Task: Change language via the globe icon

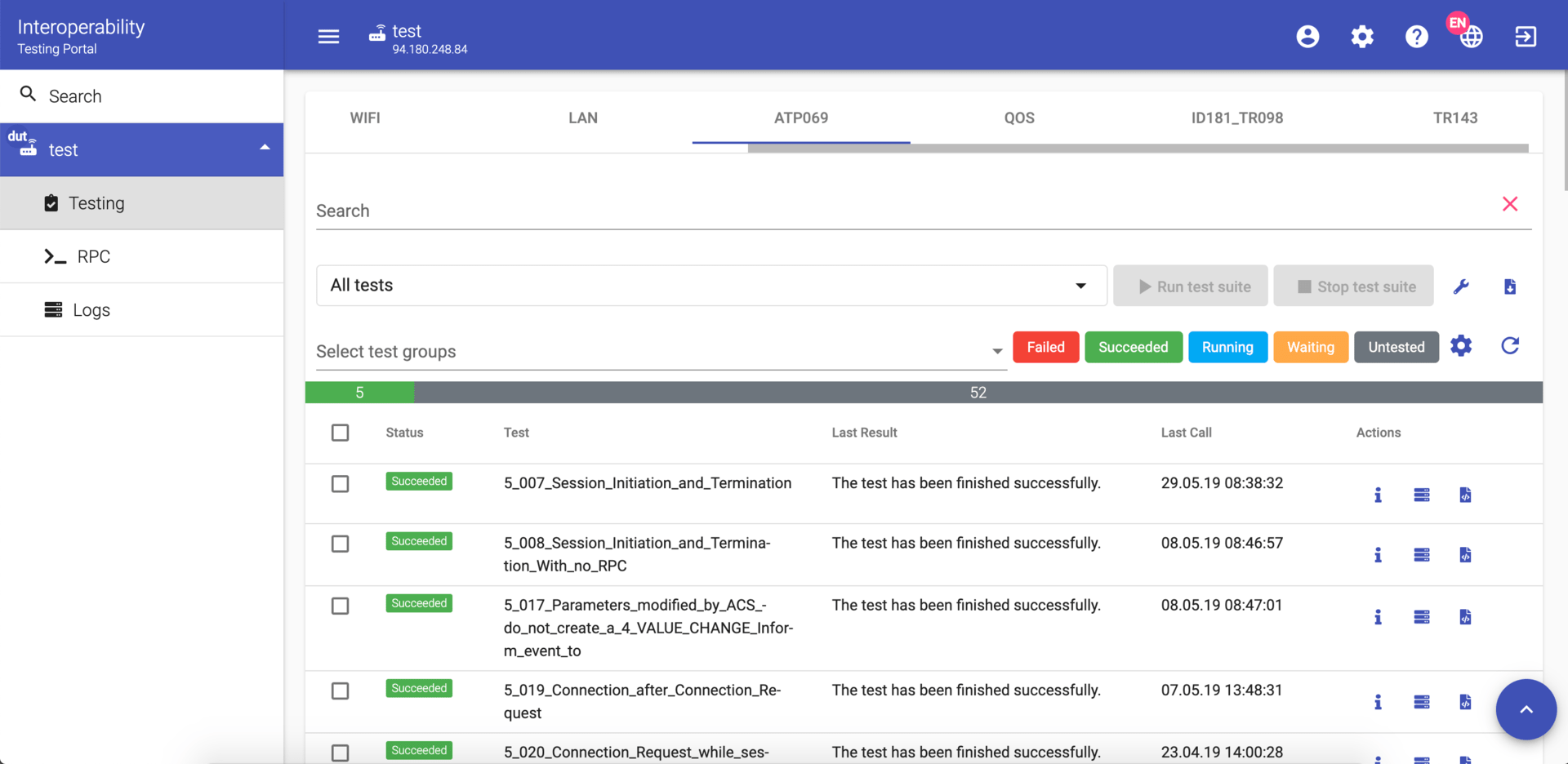Action: [1472, 37]
